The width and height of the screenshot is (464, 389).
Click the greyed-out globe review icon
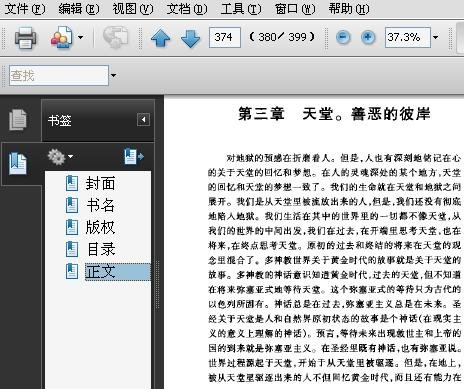(115, 37)
